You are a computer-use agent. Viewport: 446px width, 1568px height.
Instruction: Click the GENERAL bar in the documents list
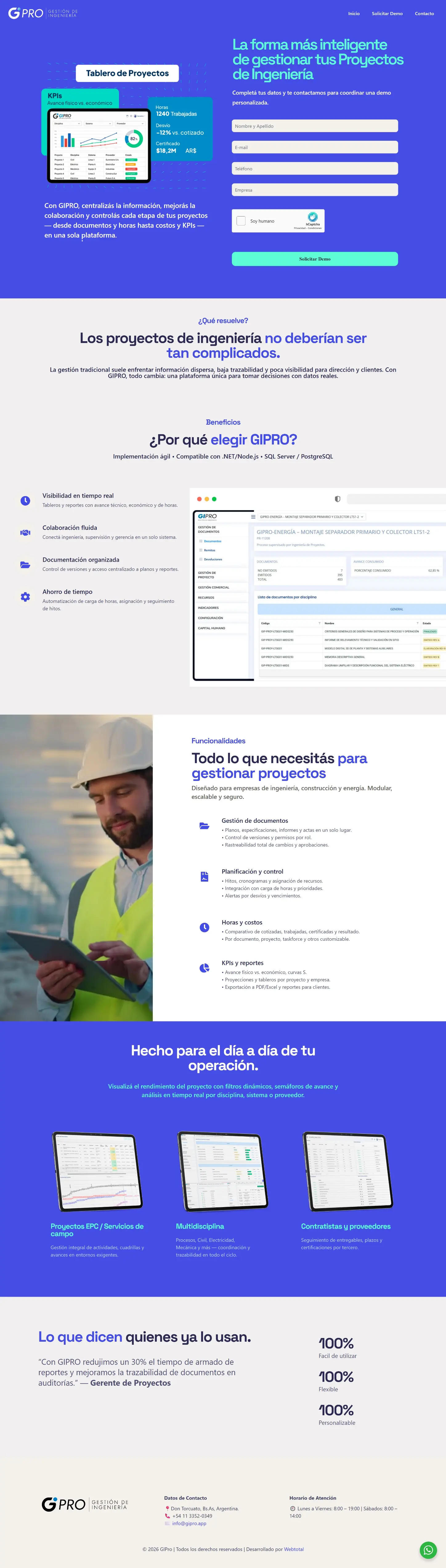(352, 609)
